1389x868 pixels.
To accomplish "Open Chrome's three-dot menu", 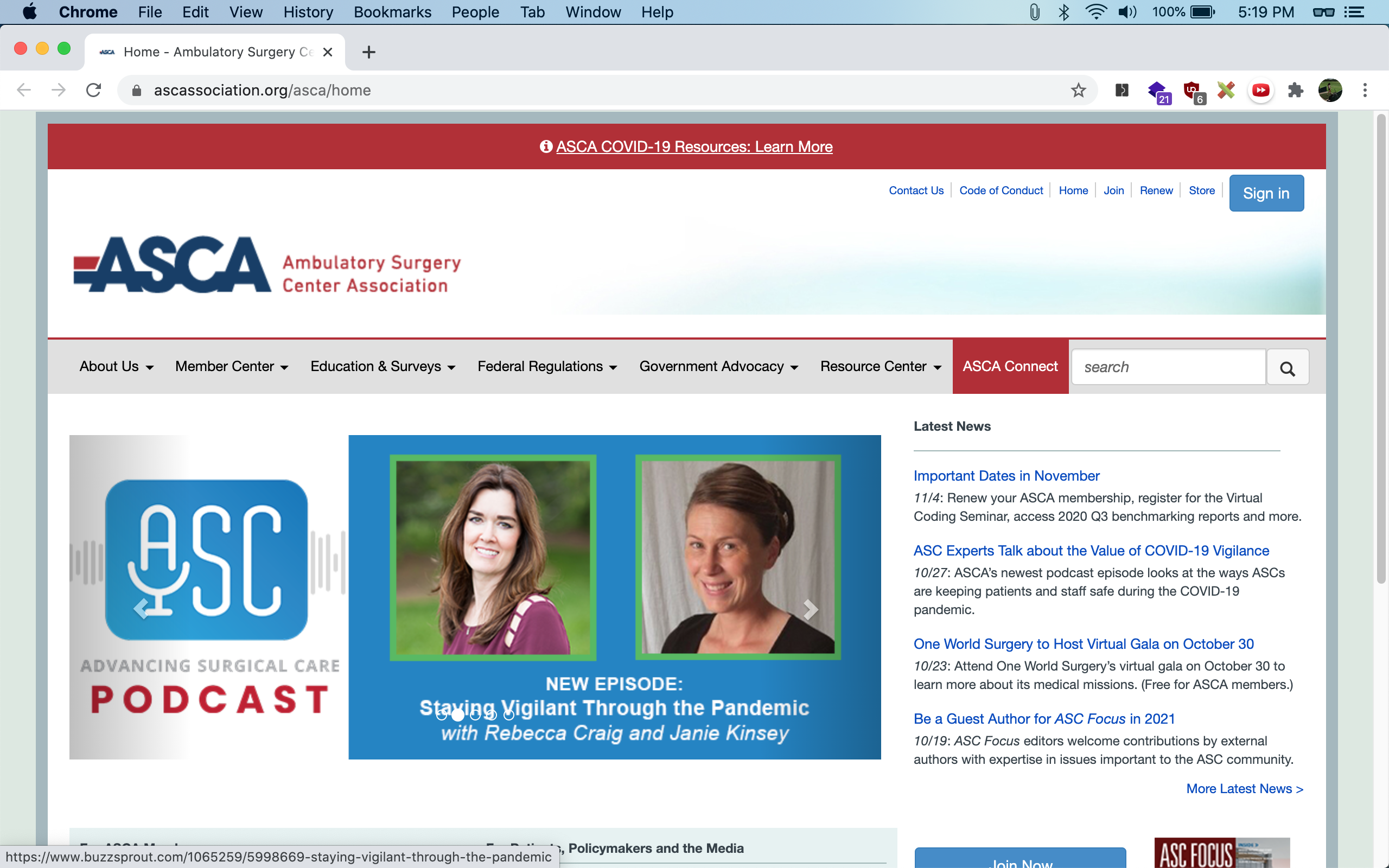I will click(x=1365, y=90).
